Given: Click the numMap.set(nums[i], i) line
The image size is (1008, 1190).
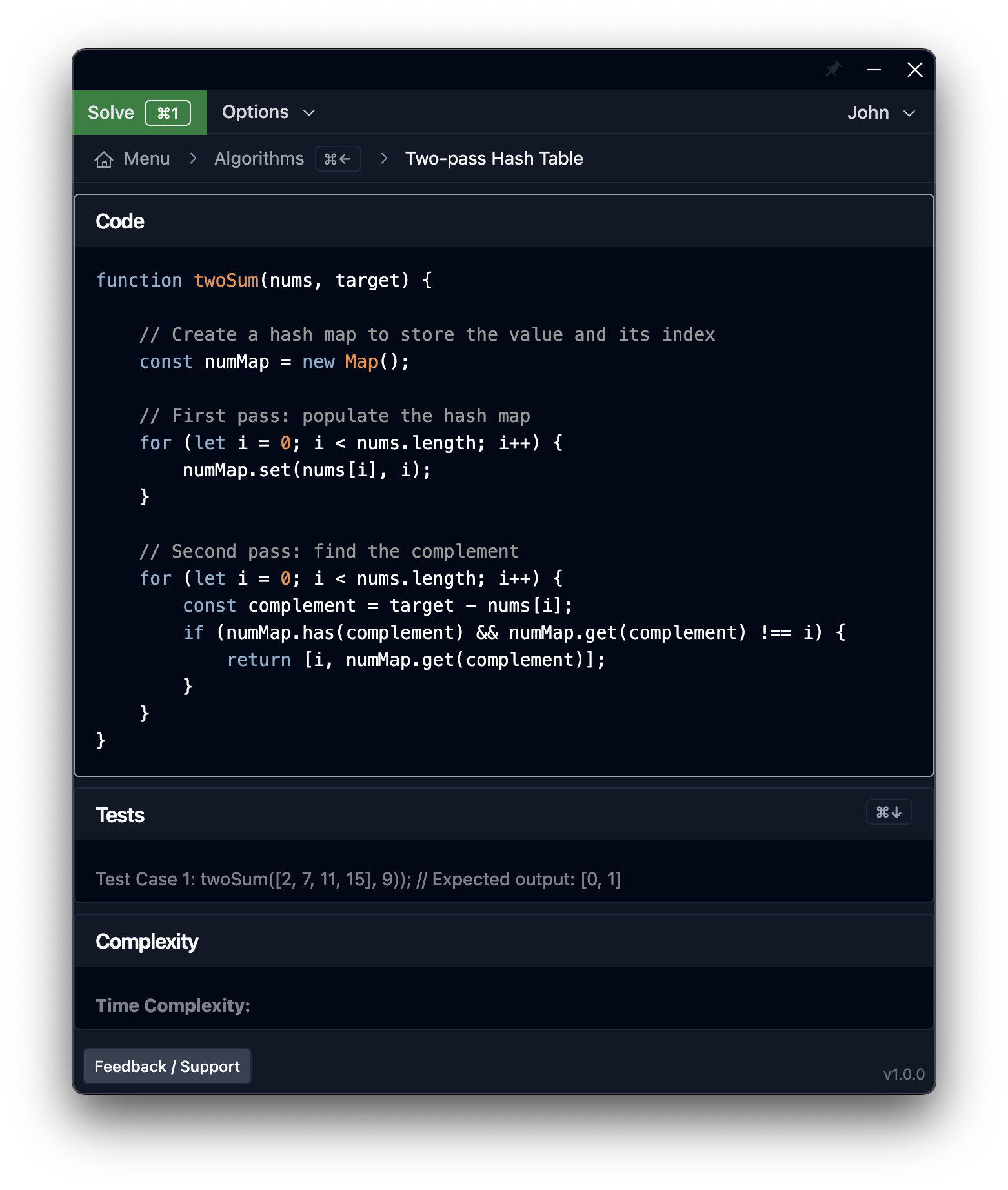Looking at the screenshot, I should pyautogui.click(x=307, y=470).
